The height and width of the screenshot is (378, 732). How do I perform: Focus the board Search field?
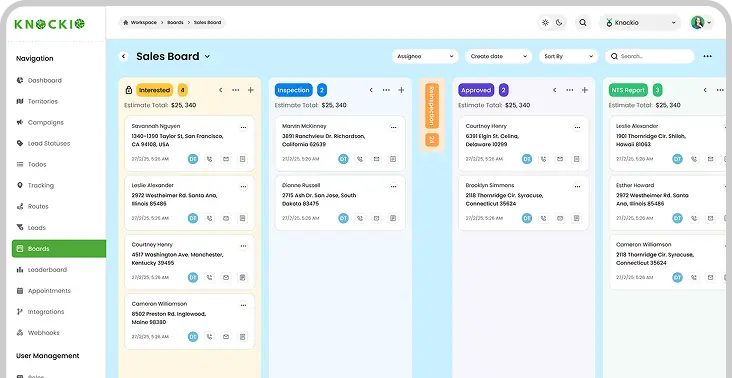[650, 56]
